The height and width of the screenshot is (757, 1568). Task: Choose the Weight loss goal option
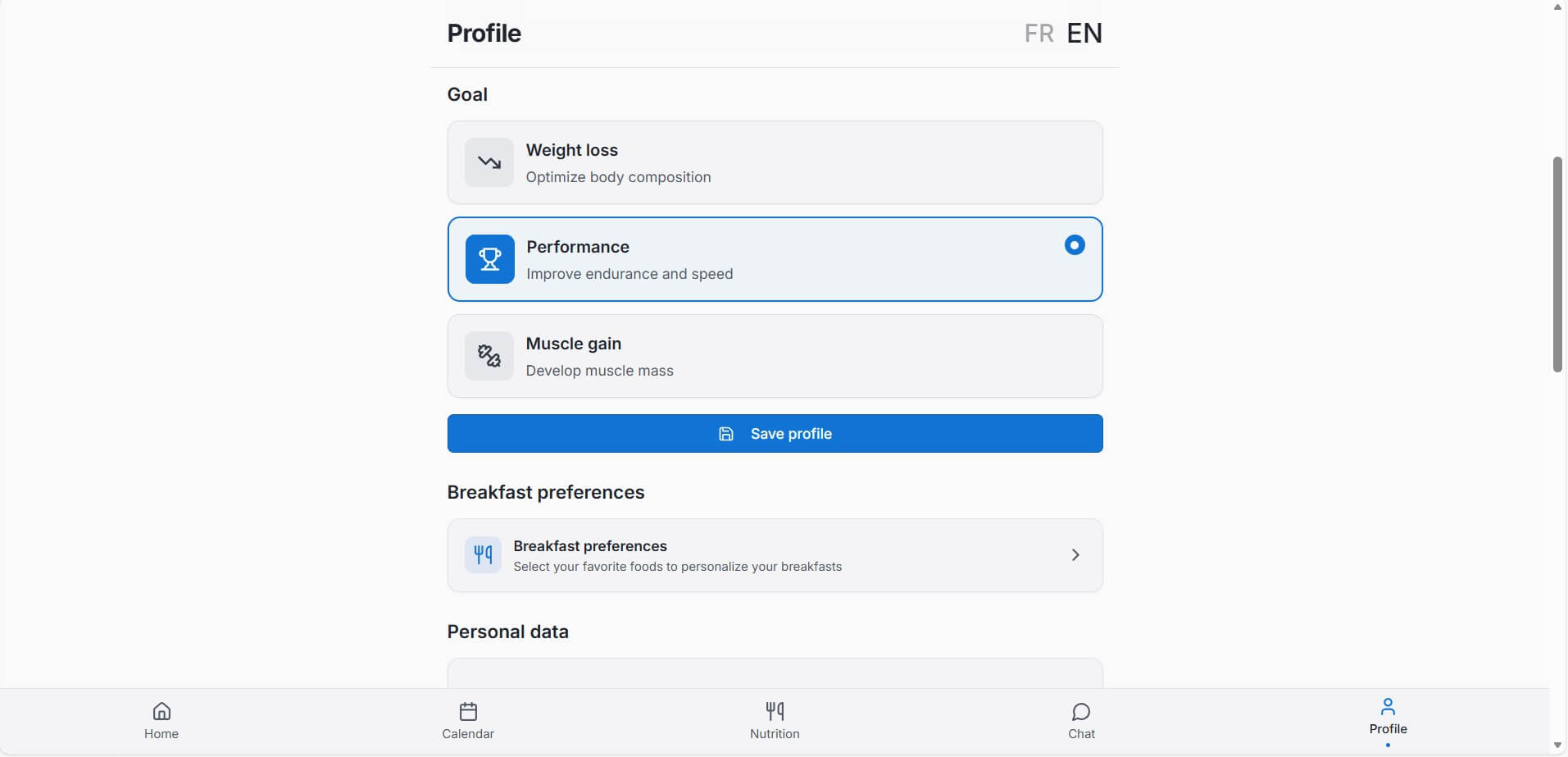coord(775,162)
